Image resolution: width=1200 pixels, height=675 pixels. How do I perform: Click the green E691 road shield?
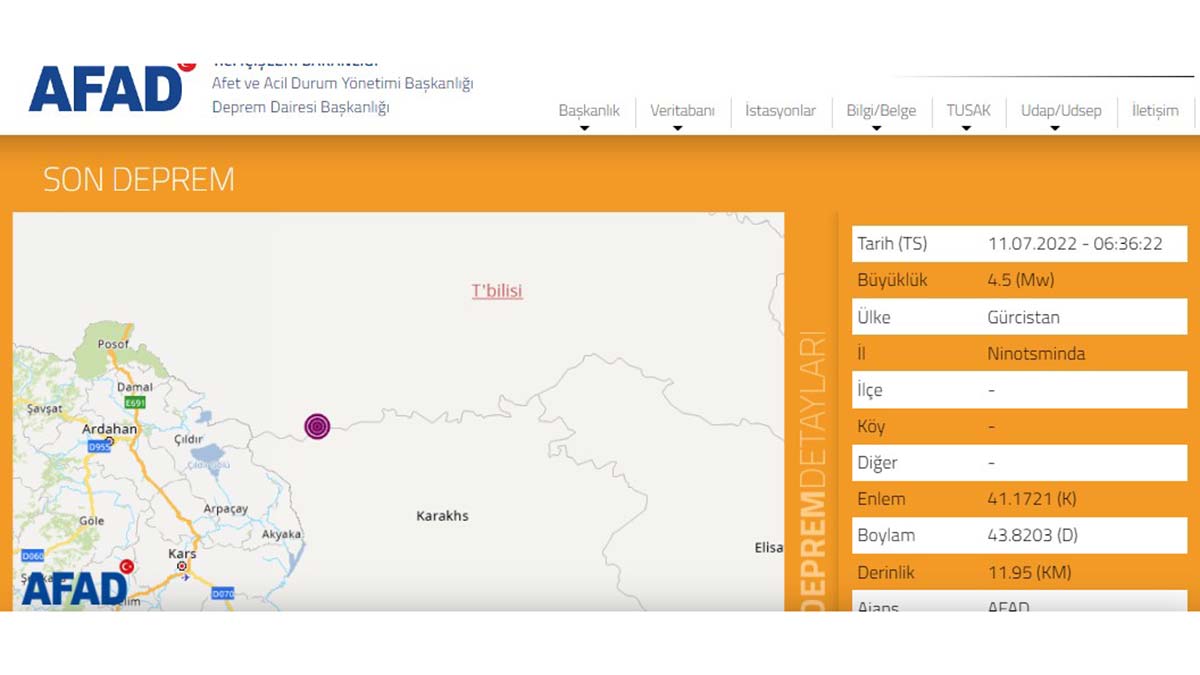(134, 402)
